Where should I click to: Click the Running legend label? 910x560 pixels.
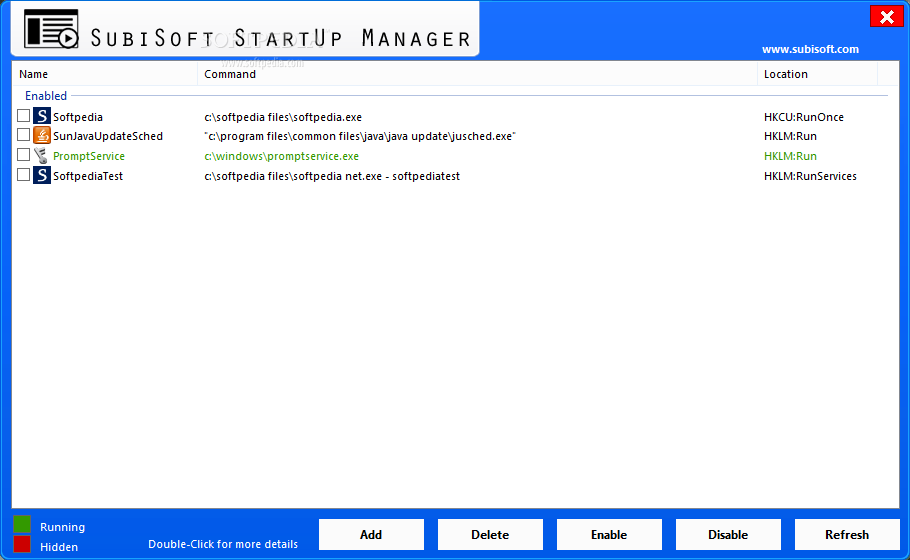tap(63, 528)
